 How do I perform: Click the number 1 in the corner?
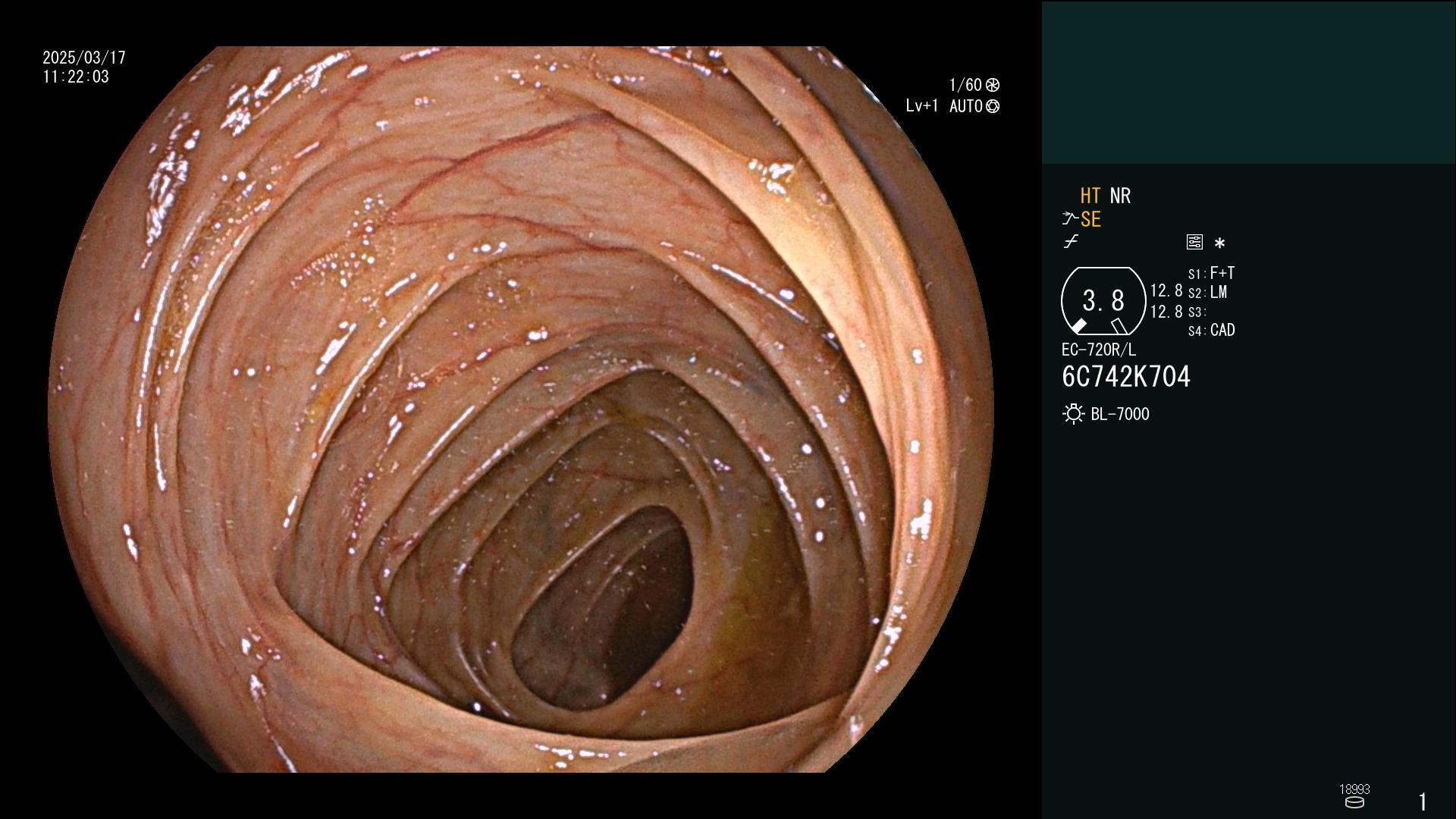click(1423, 802)
